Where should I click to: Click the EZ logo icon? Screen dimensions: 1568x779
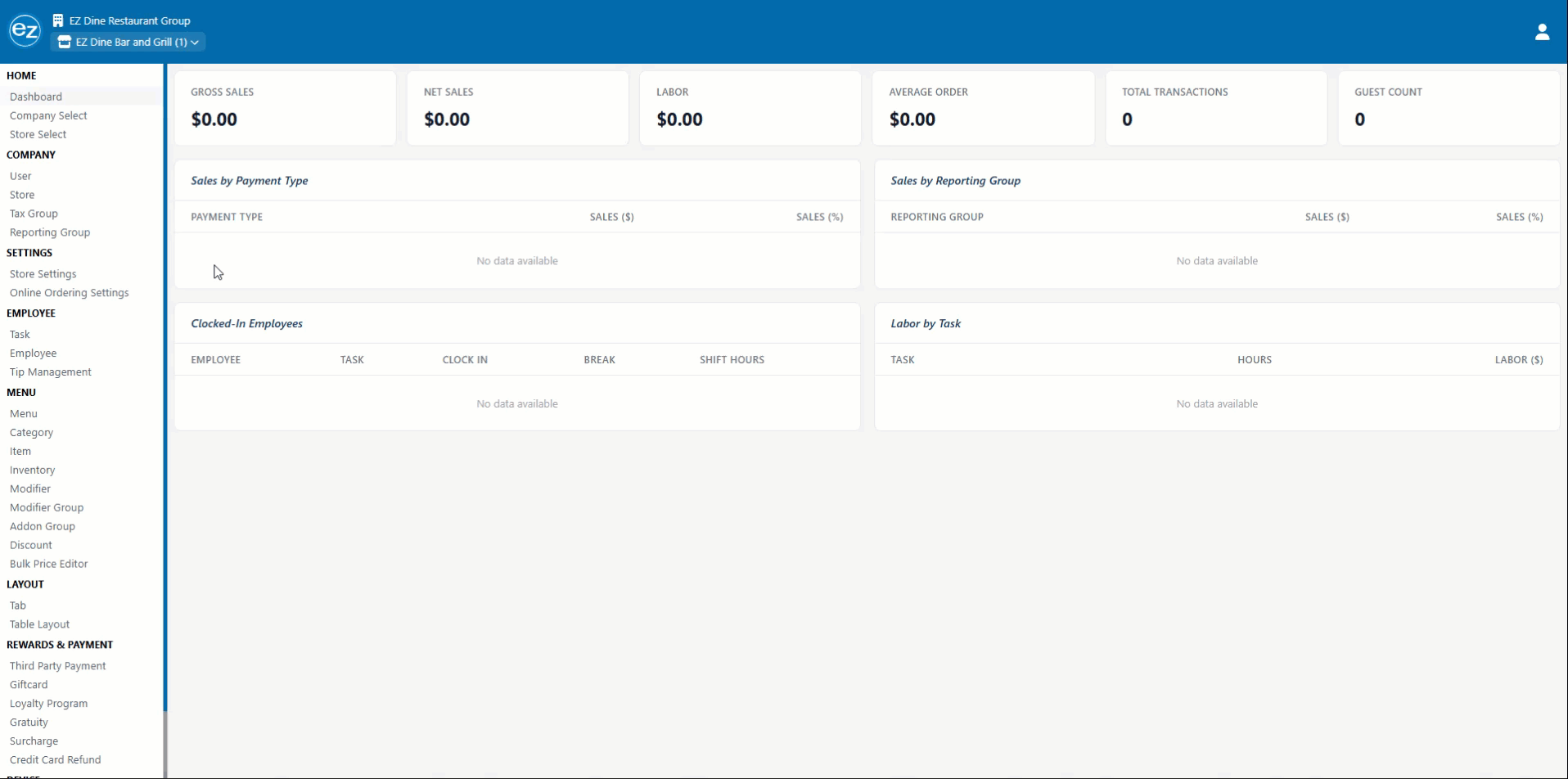[25, 31]
